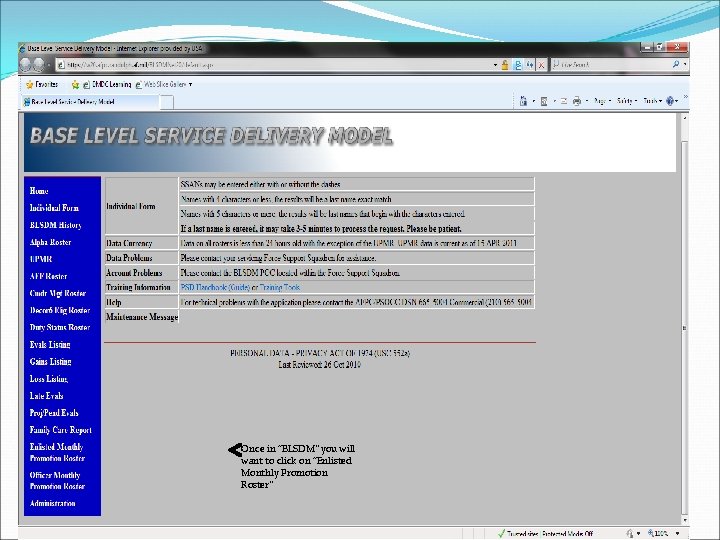Open Proj/Pend Evals link
Screen dimensions: 720x540
[54, 413]
